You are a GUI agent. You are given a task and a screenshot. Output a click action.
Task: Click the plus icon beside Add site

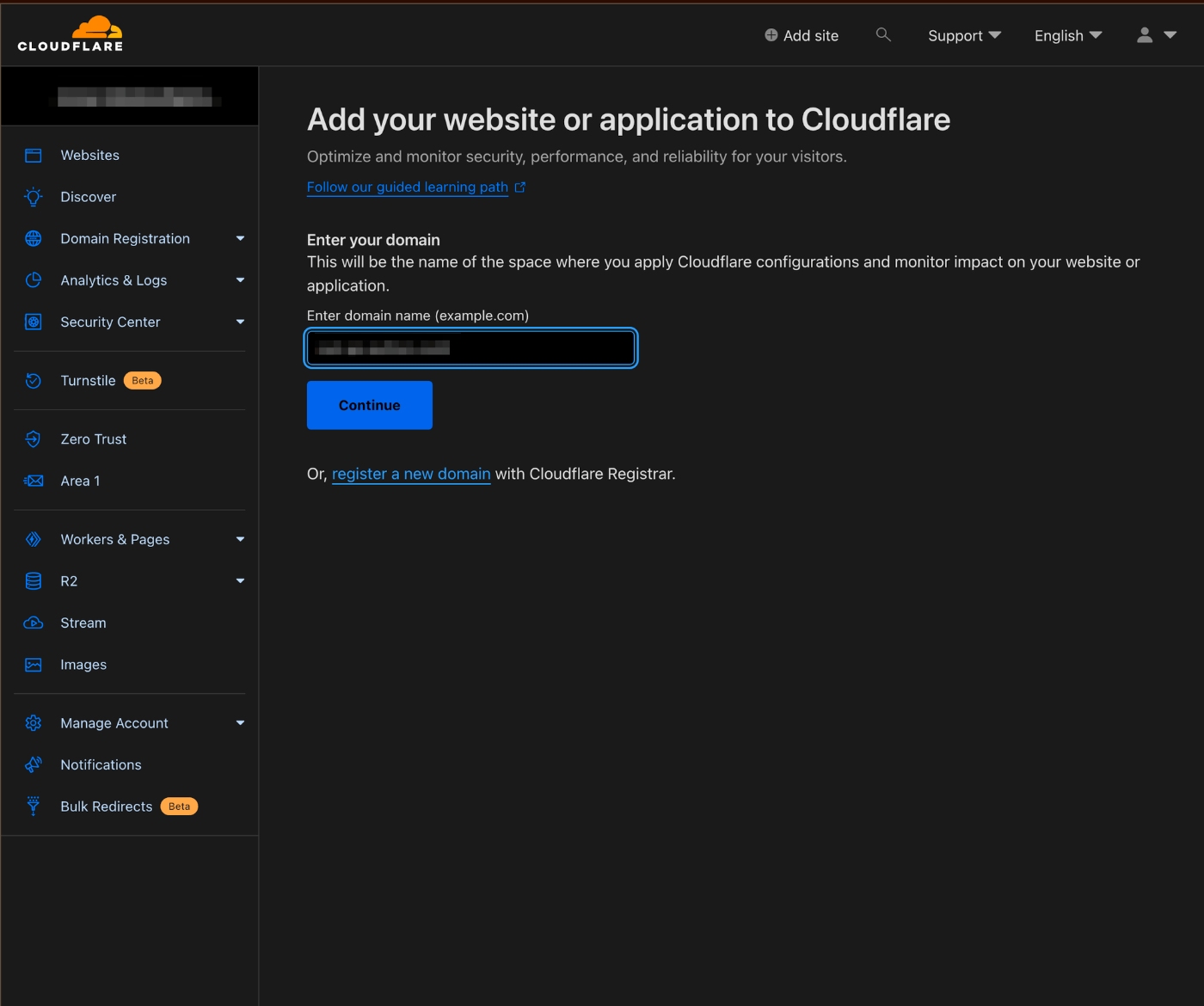[x=771, y=35]
